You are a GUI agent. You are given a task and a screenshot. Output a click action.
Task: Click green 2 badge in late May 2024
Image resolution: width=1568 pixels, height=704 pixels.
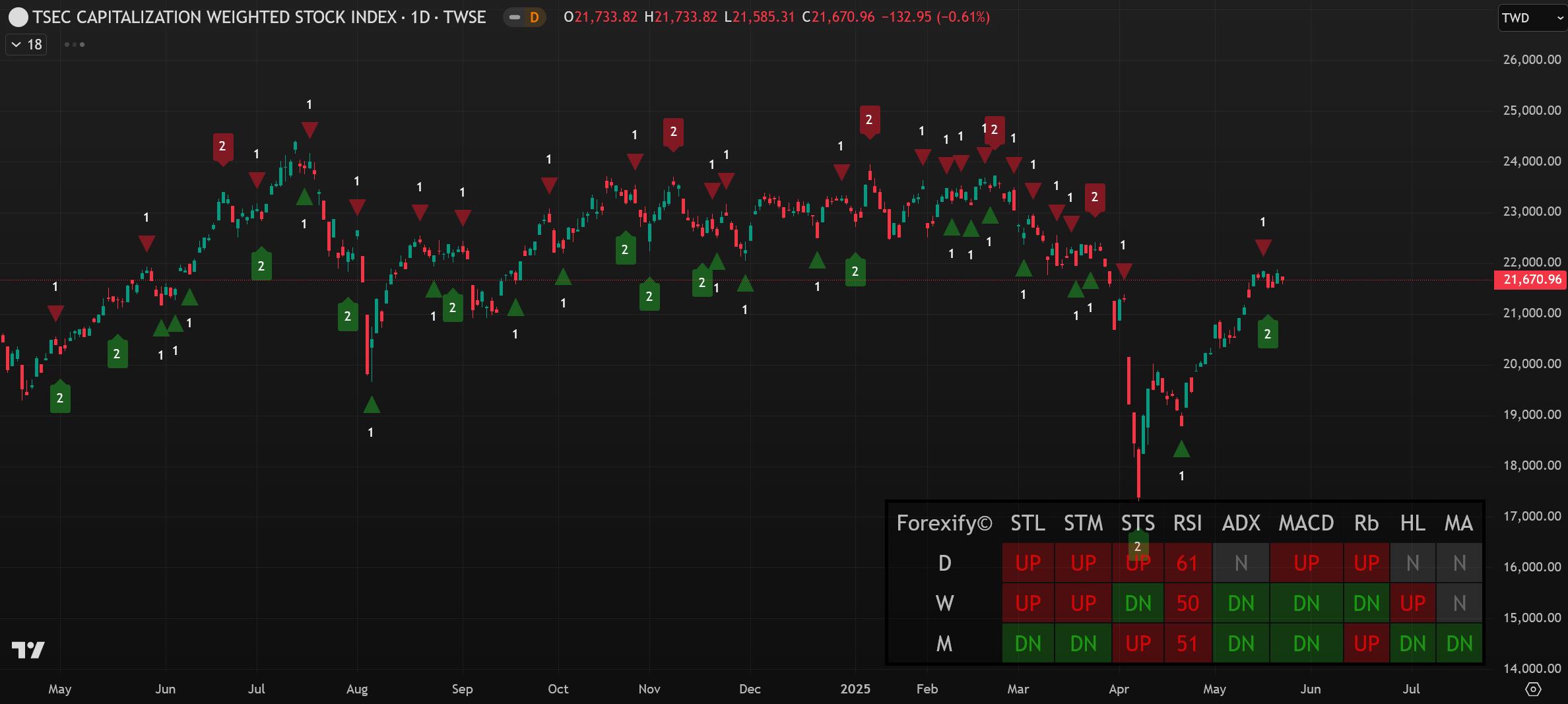point(117,352)
